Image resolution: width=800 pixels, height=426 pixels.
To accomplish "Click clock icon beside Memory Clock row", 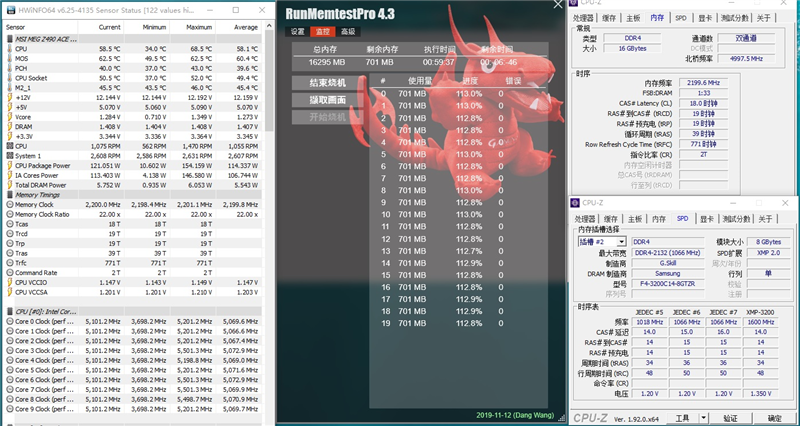I will [10, 205].
